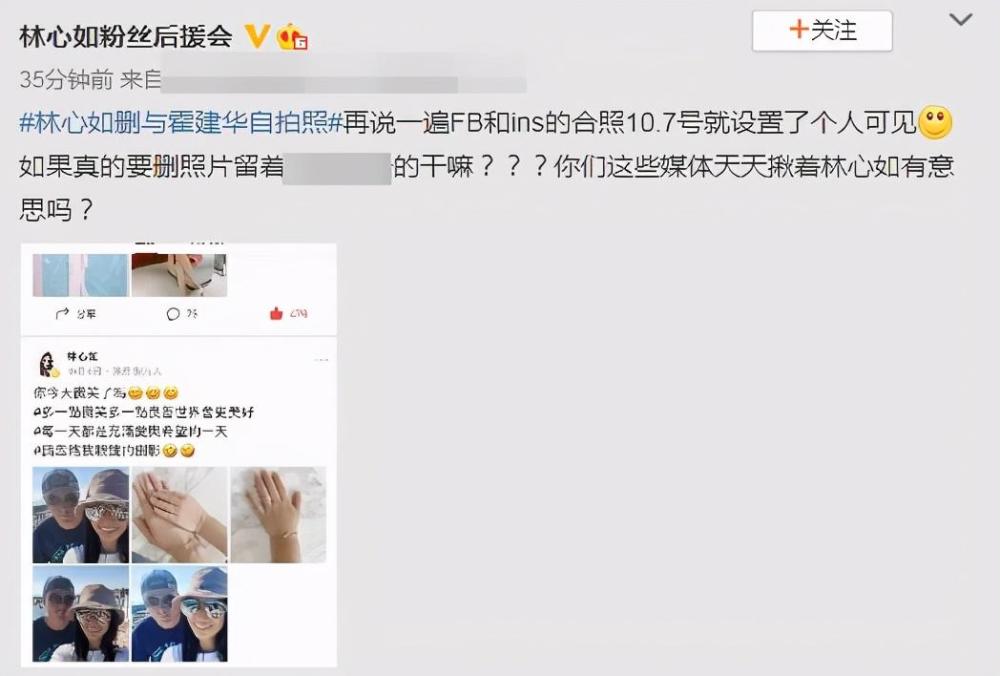
Task: Open the bottom-right couple selfie thumbnail
Action: click(x=180, y=614)
